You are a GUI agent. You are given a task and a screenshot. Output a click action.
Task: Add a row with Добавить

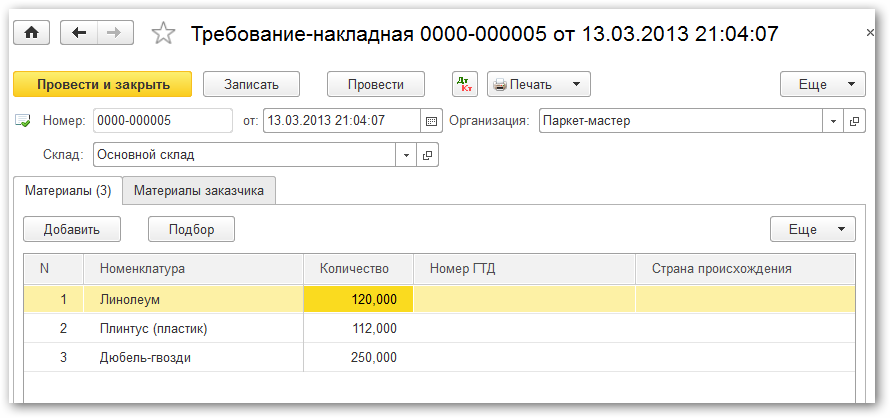pos(72,229)
